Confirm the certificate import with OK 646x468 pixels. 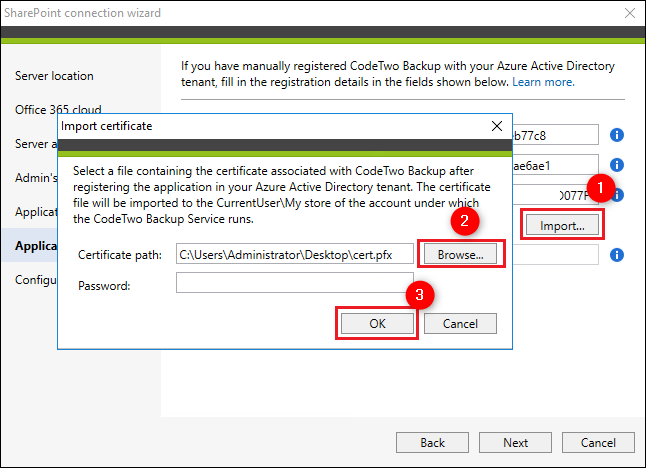377,323
